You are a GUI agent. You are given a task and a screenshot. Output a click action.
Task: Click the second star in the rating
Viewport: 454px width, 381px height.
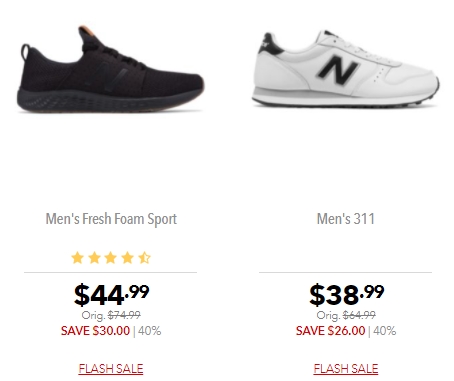click(x=94, y=258)
